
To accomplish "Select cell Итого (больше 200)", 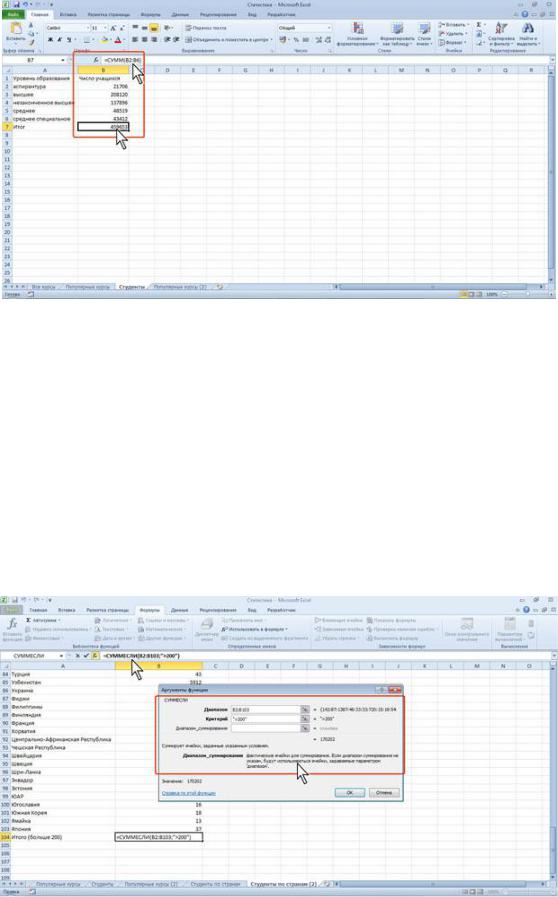I will pyautogui.click(x=63, y=837).
